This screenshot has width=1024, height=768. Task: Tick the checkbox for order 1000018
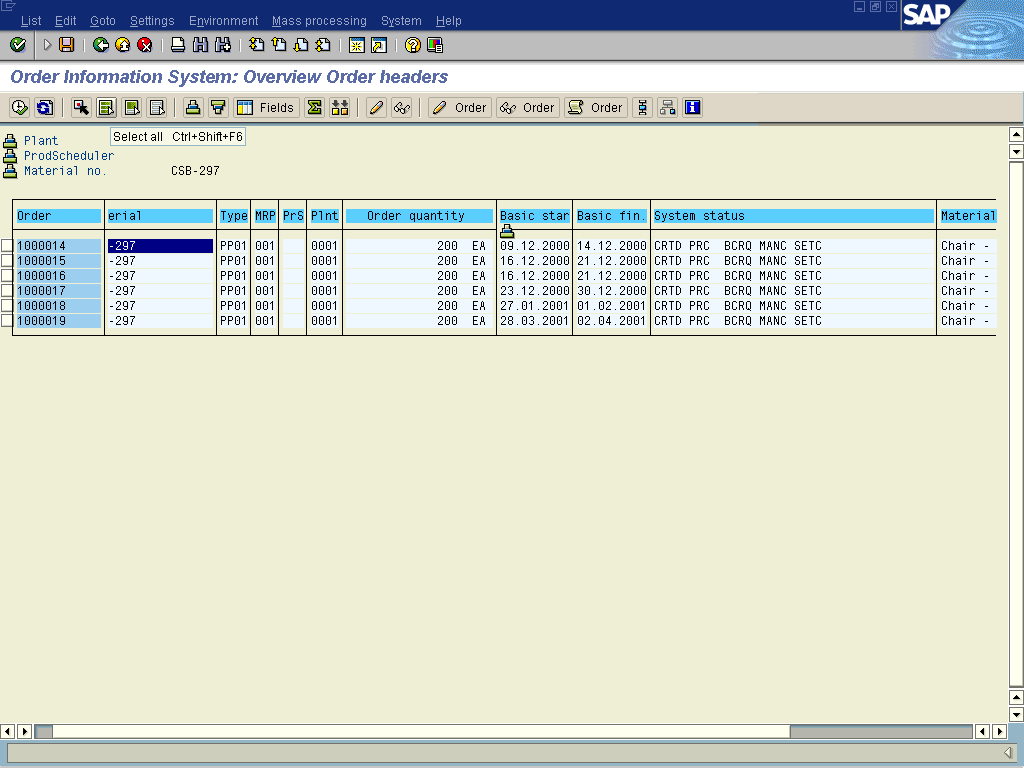[x=7, y=306]
